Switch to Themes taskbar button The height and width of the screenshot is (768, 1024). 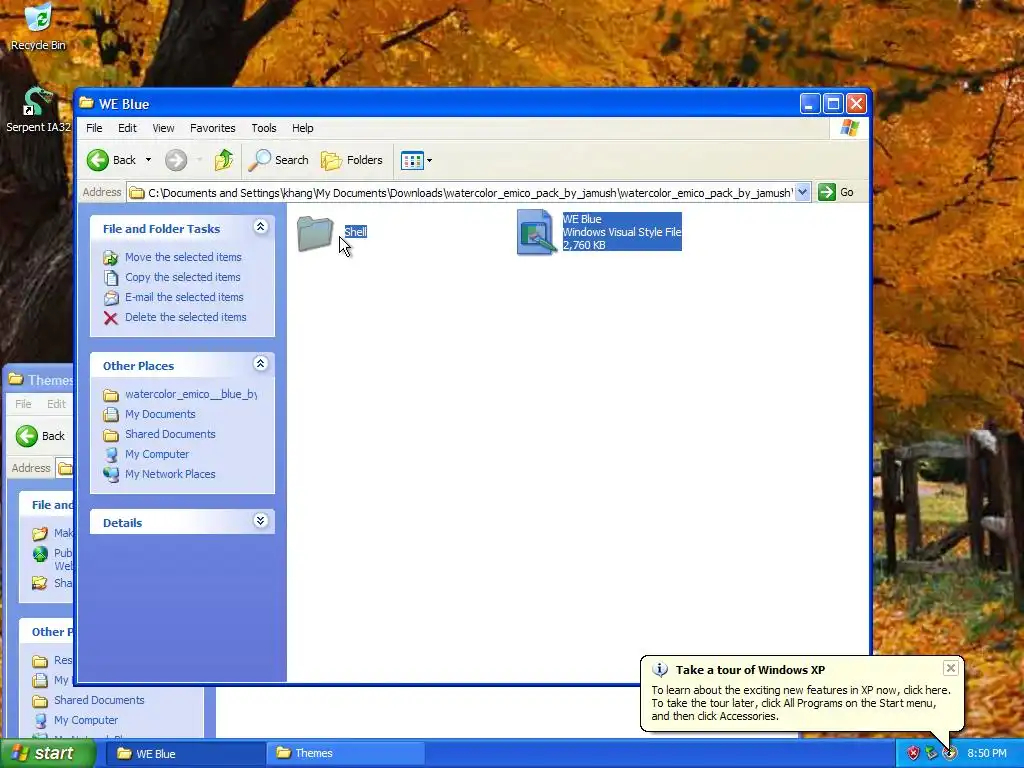point(345,754)
